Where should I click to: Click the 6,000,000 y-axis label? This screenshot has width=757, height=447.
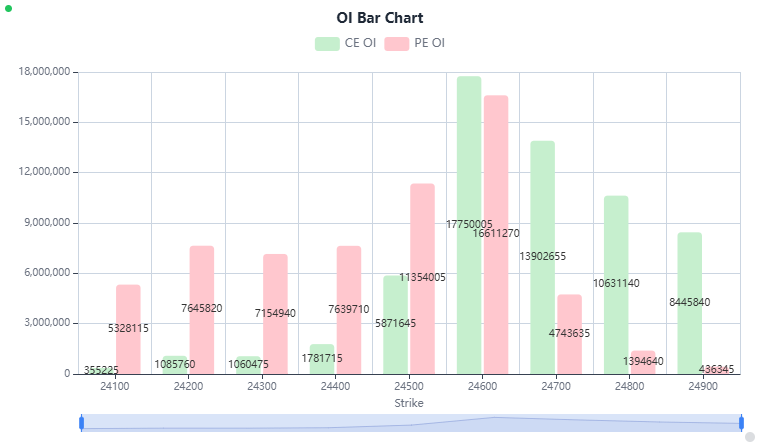(47, 273)
